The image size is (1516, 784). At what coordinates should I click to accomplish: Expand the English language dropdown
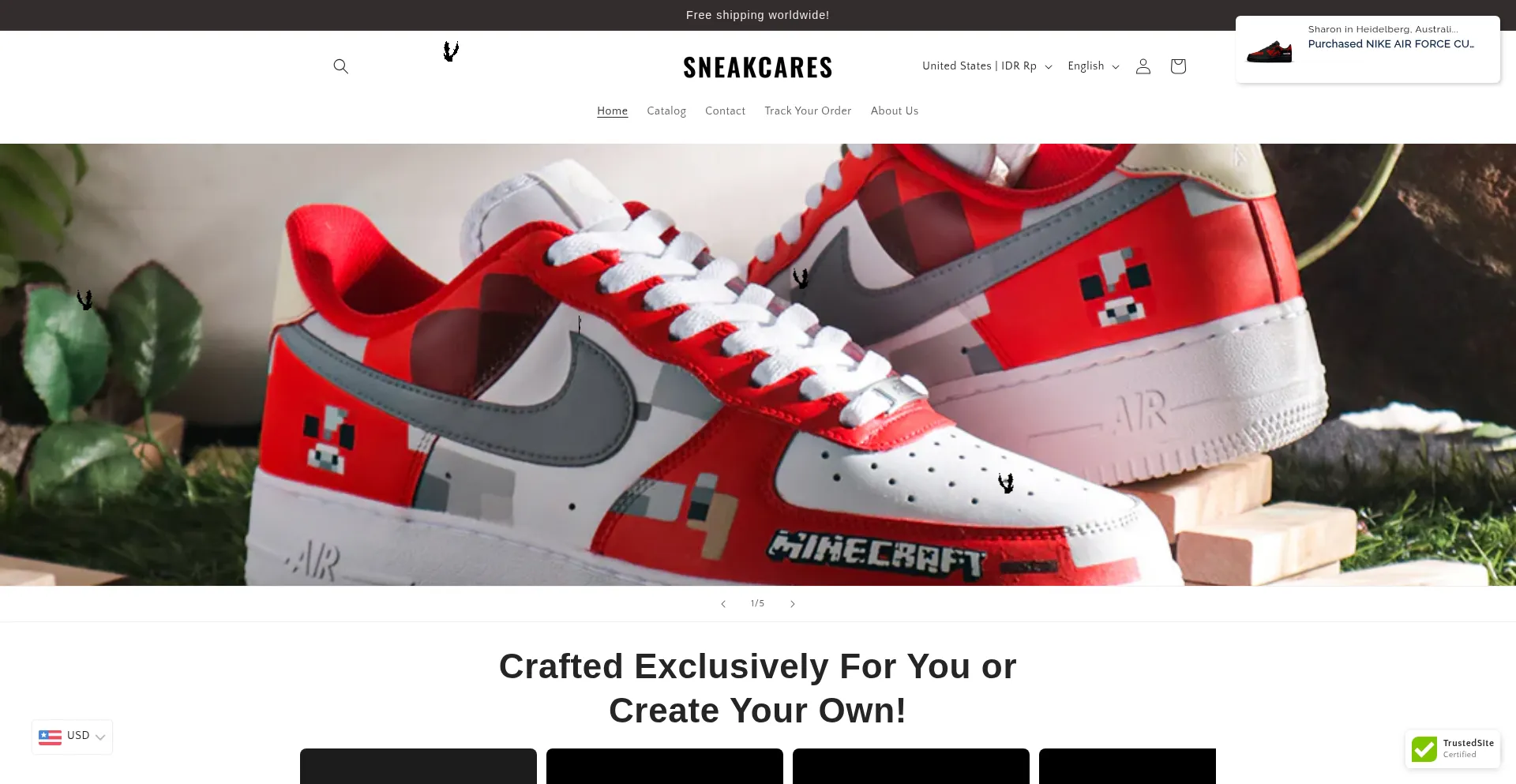(x=1094, y=66)
